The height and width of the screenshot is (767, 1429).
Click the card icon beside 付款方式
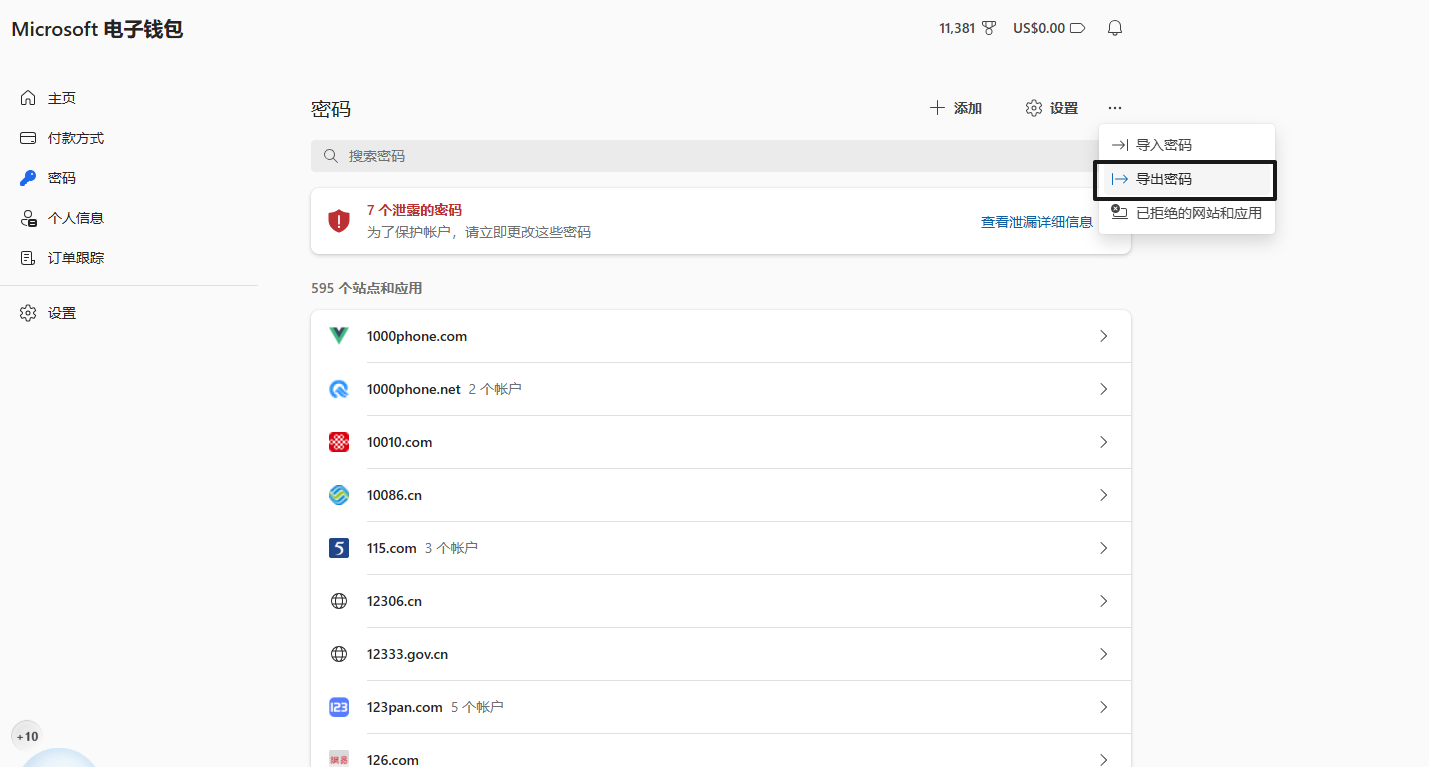click(28, 138)
